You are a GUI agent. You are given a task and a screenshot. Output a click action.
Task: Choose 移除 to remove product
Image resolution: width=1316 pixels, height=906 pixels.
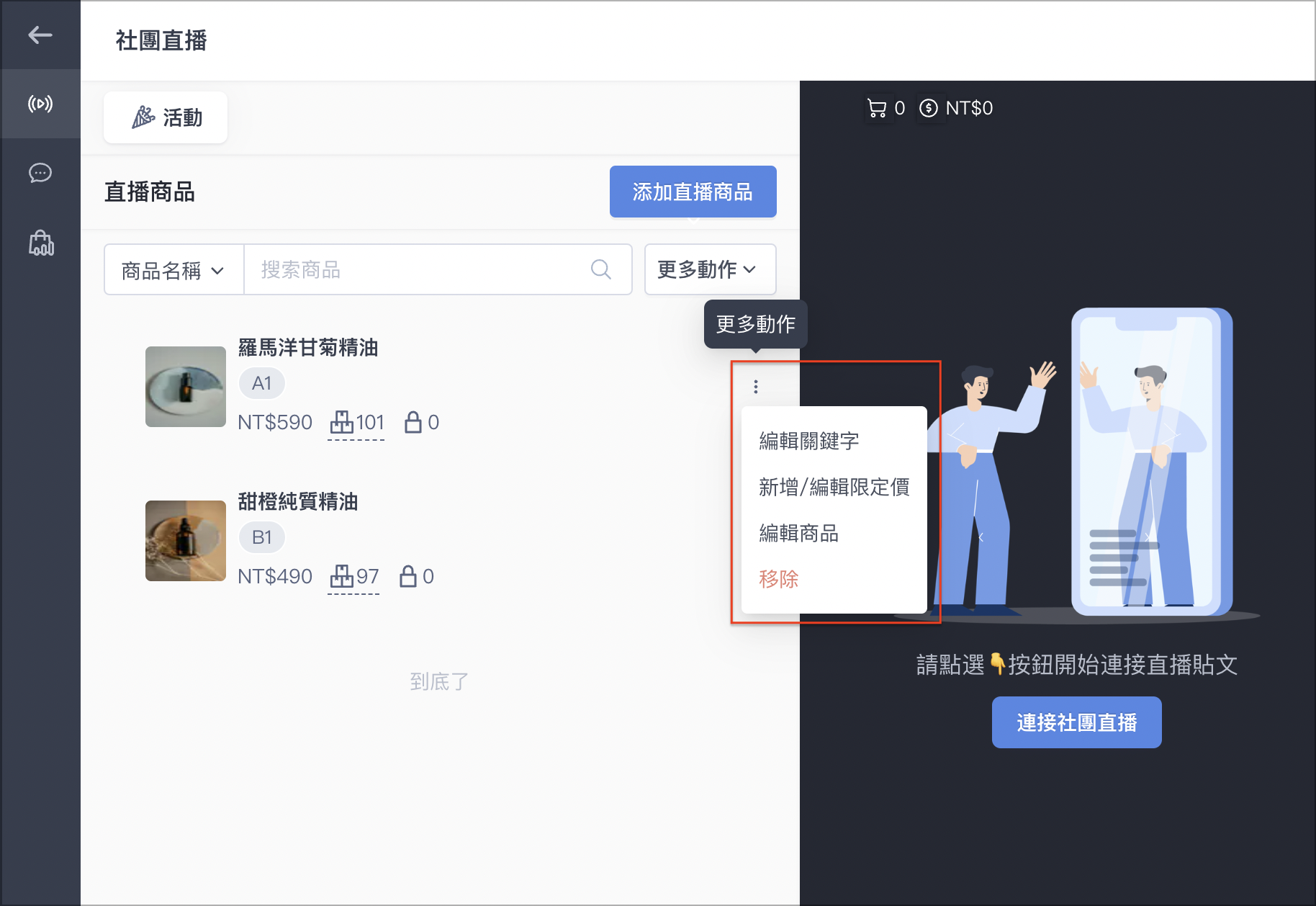778,579
